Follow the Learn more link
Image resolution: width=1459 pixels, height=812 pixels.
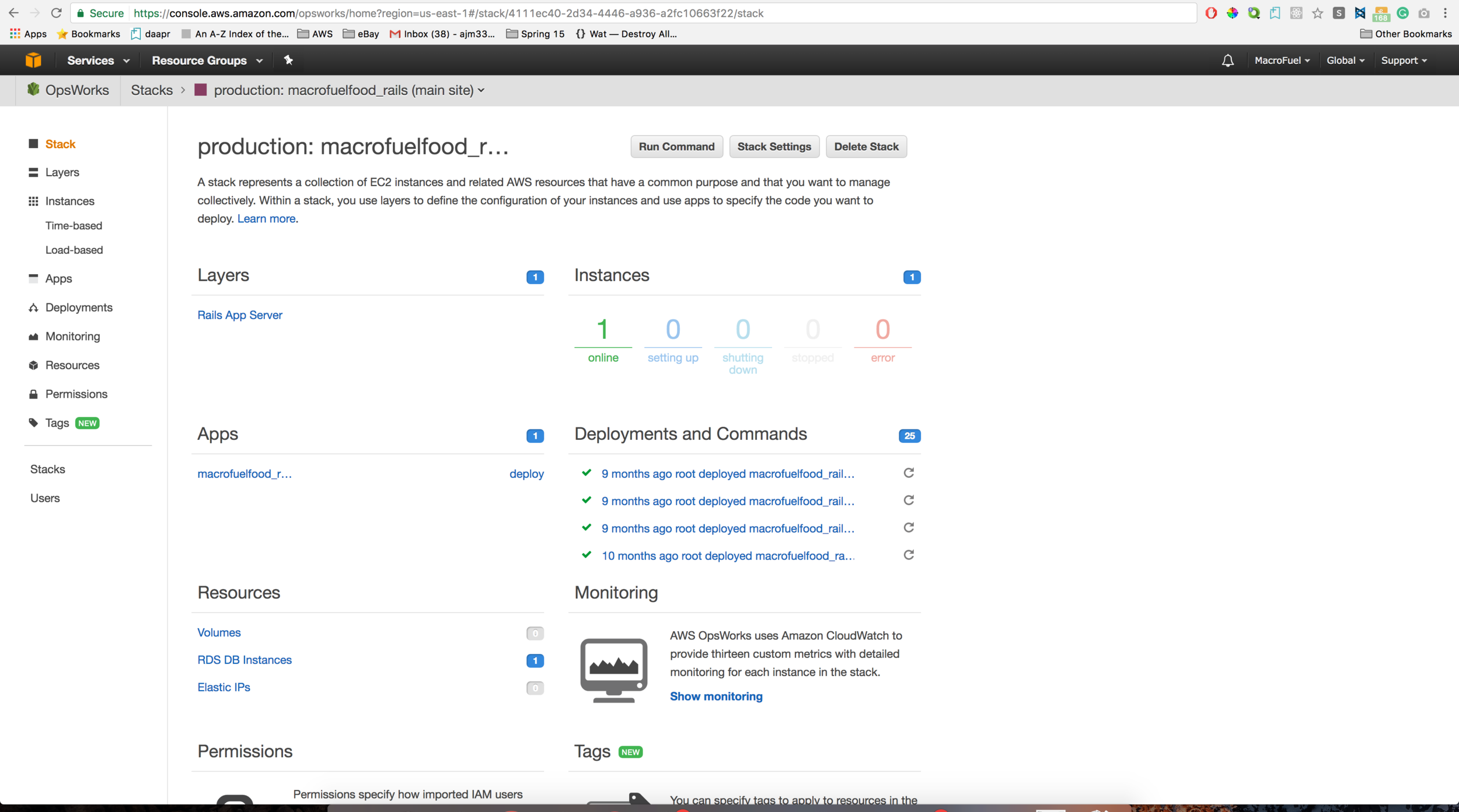click(x=266, y=218)
